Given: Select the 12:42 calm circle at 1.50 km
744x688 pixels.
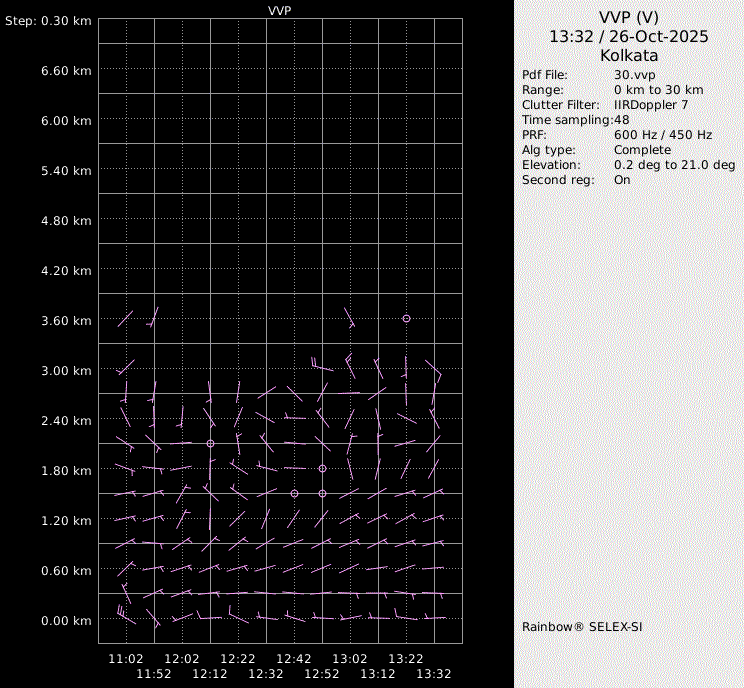Looking at the screenshot, I should click(294, 493).
